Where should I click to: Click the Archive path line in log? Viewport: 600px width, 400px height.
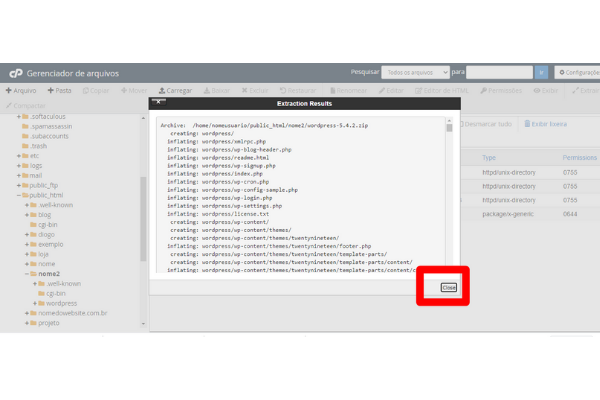pos(264,126)
